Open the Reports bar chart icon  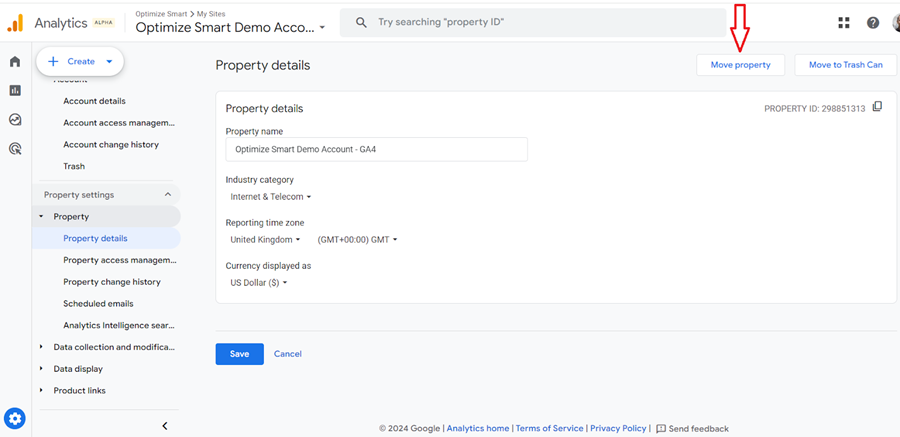pyautogui.click(x=15, y=90)
